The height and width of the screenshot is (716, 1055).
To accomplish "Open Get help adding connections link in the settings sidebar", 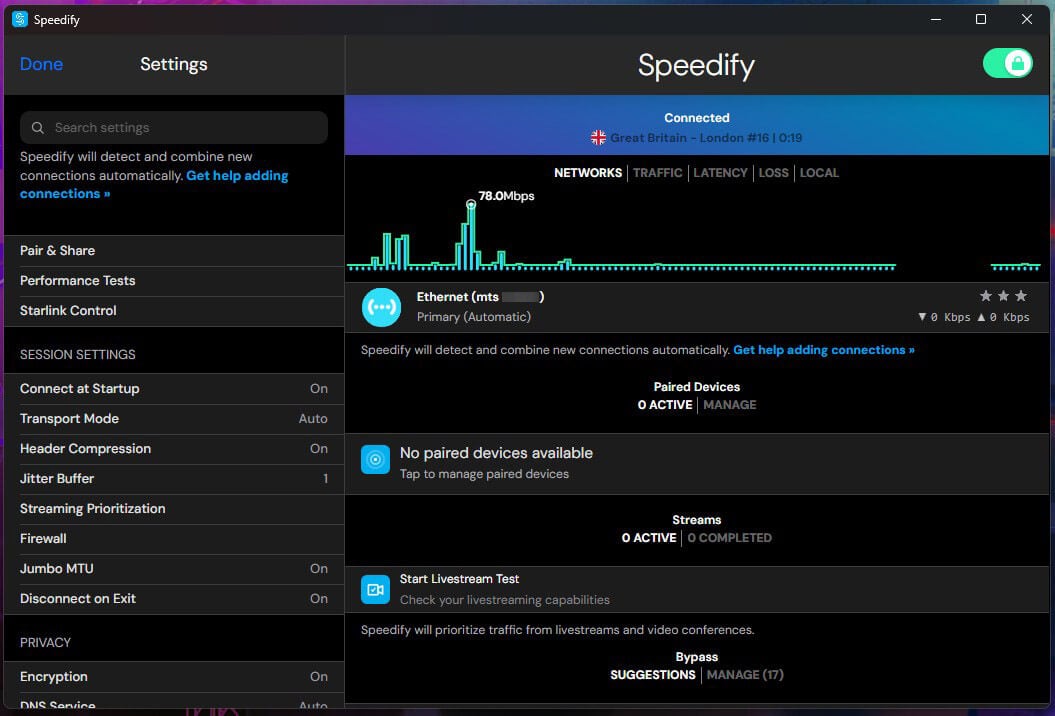I will (x=154, y=184).
